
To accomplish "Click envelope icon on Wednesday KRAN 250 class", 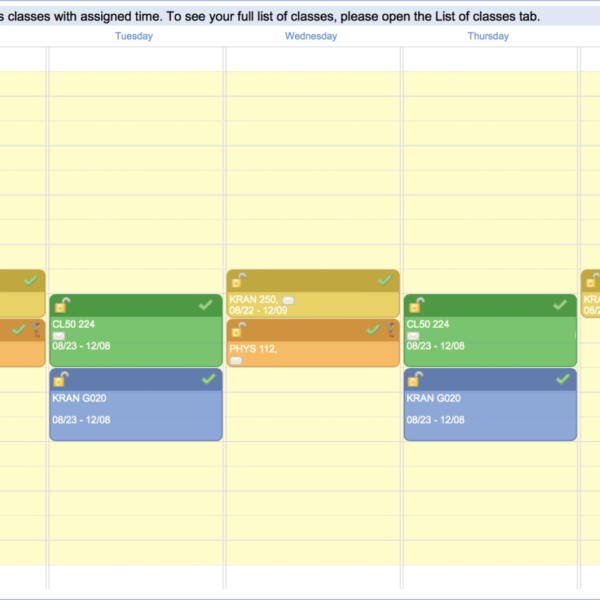I will pyautogui.click(x=288, y=299).
